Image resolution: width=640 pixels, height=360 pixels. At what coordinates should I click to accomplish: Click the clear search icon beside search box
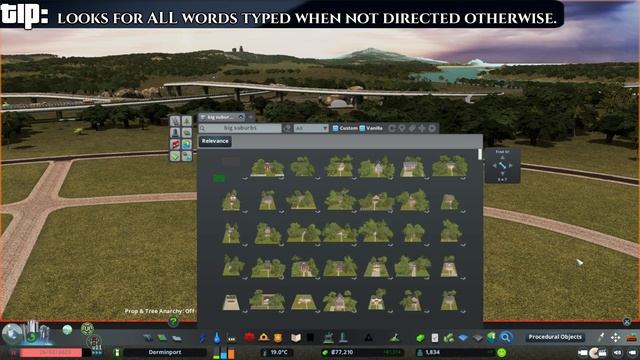(x=287, y=128)
